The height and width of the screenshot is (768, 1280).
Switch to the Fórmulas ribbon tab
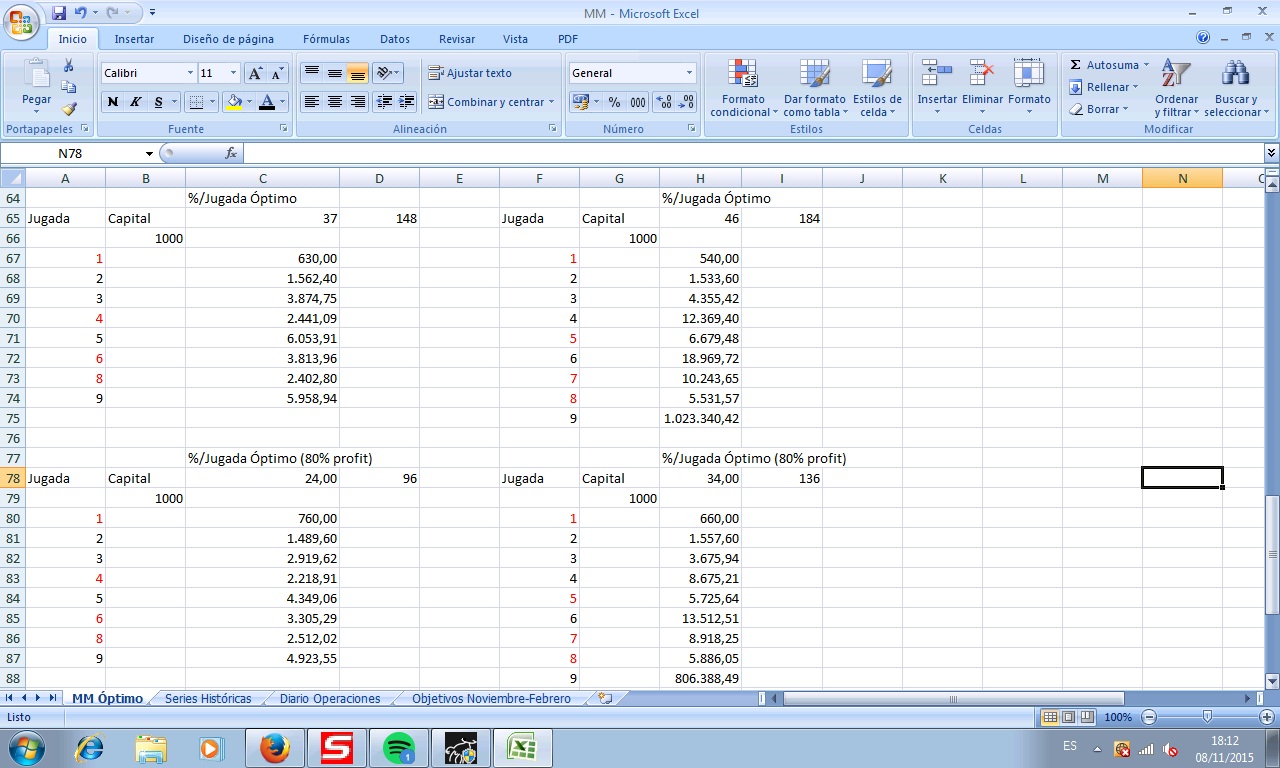(326, 39)
